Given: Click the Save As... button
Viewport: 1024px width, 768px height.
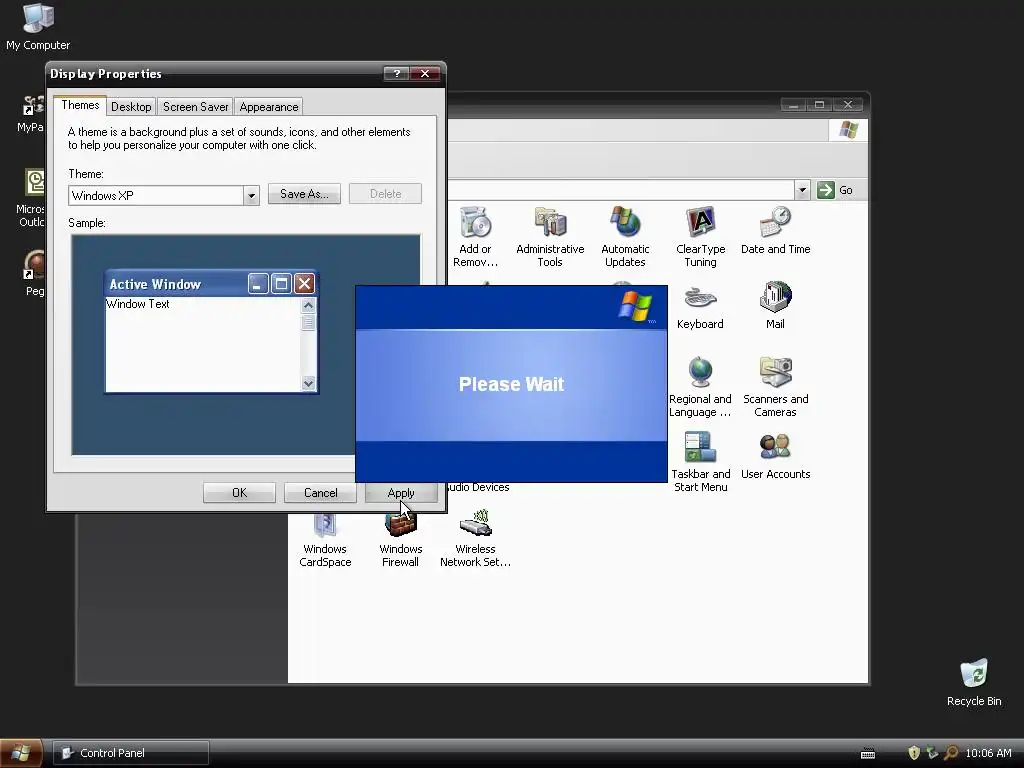Looking at the screenshot, I should (x=304, y=194).
